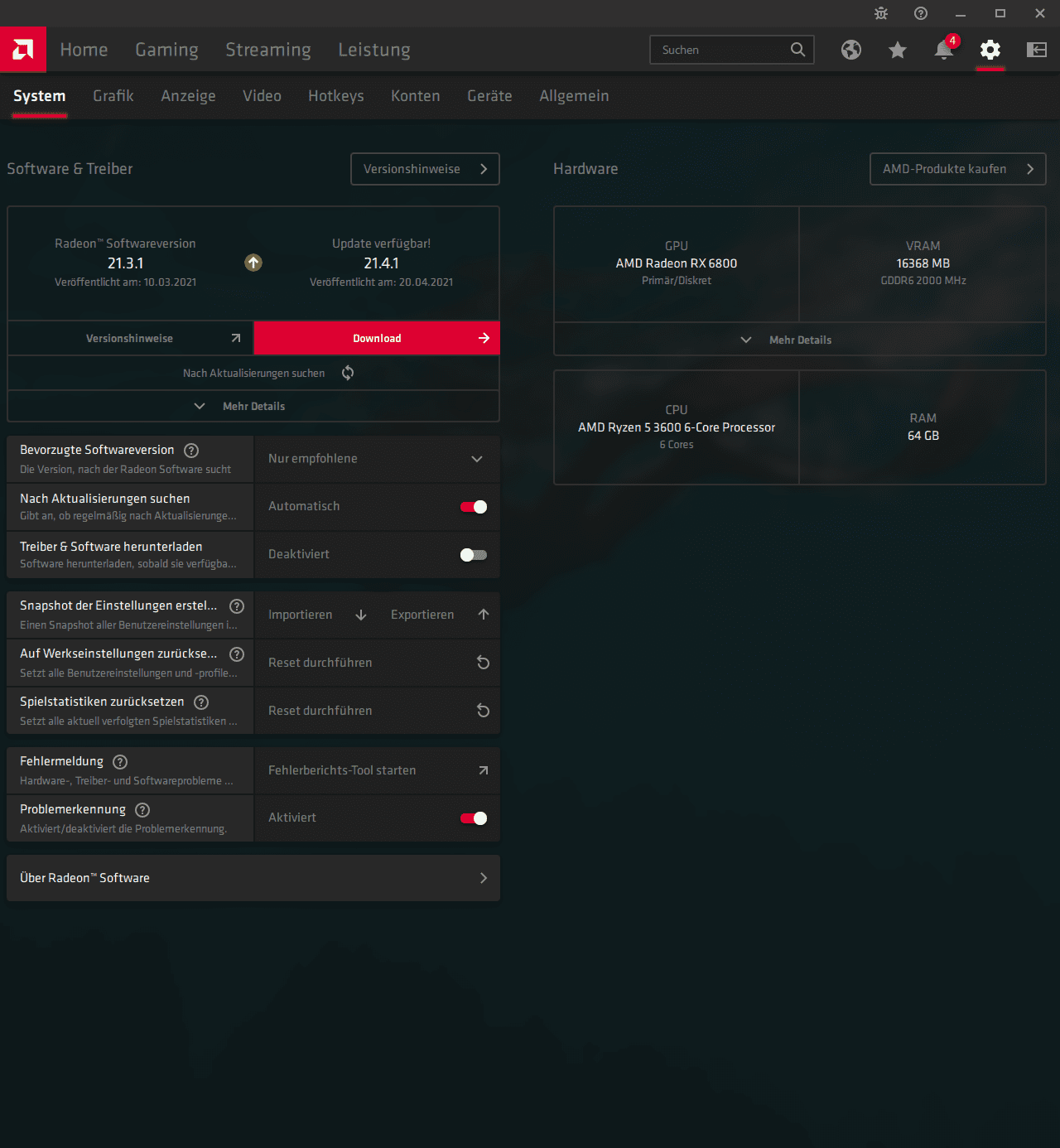Expand Mehr Details under Hardware GPU
This screenshot has width=1060, height=1148.
799,340
